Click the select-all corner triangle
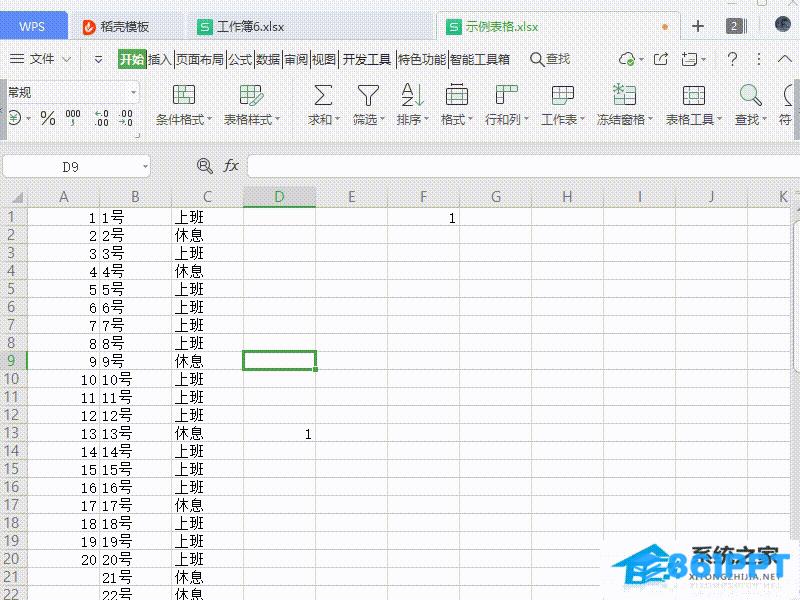 pos(15,197)
